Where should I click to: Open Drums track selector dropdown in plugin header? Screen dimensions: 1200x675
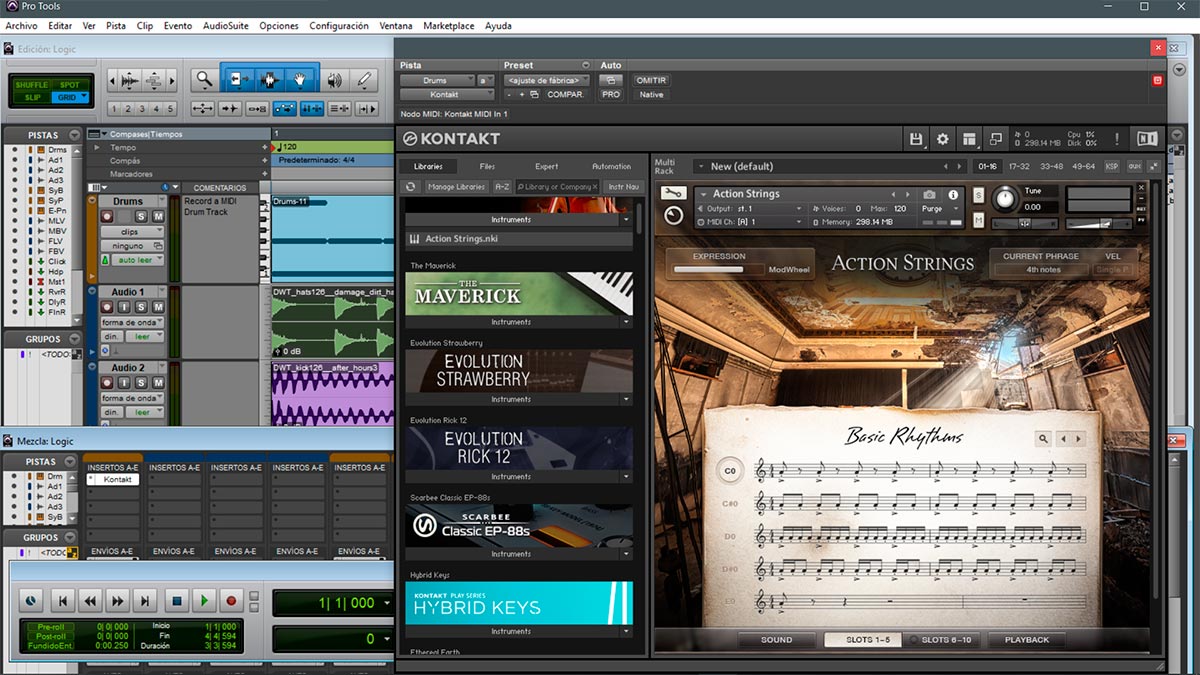[437, 80]
